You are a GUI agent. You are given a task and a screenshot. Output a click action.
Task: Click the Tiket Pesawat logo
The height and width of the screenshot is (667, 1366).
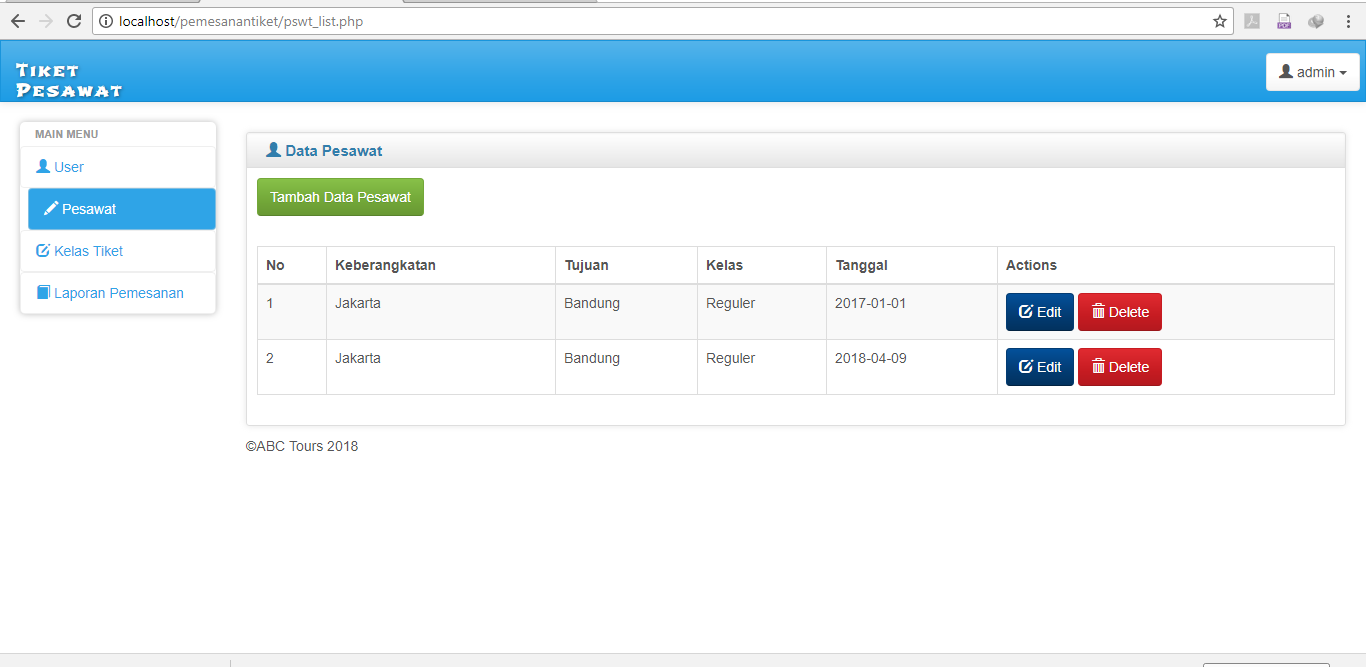tap(68, 80)
